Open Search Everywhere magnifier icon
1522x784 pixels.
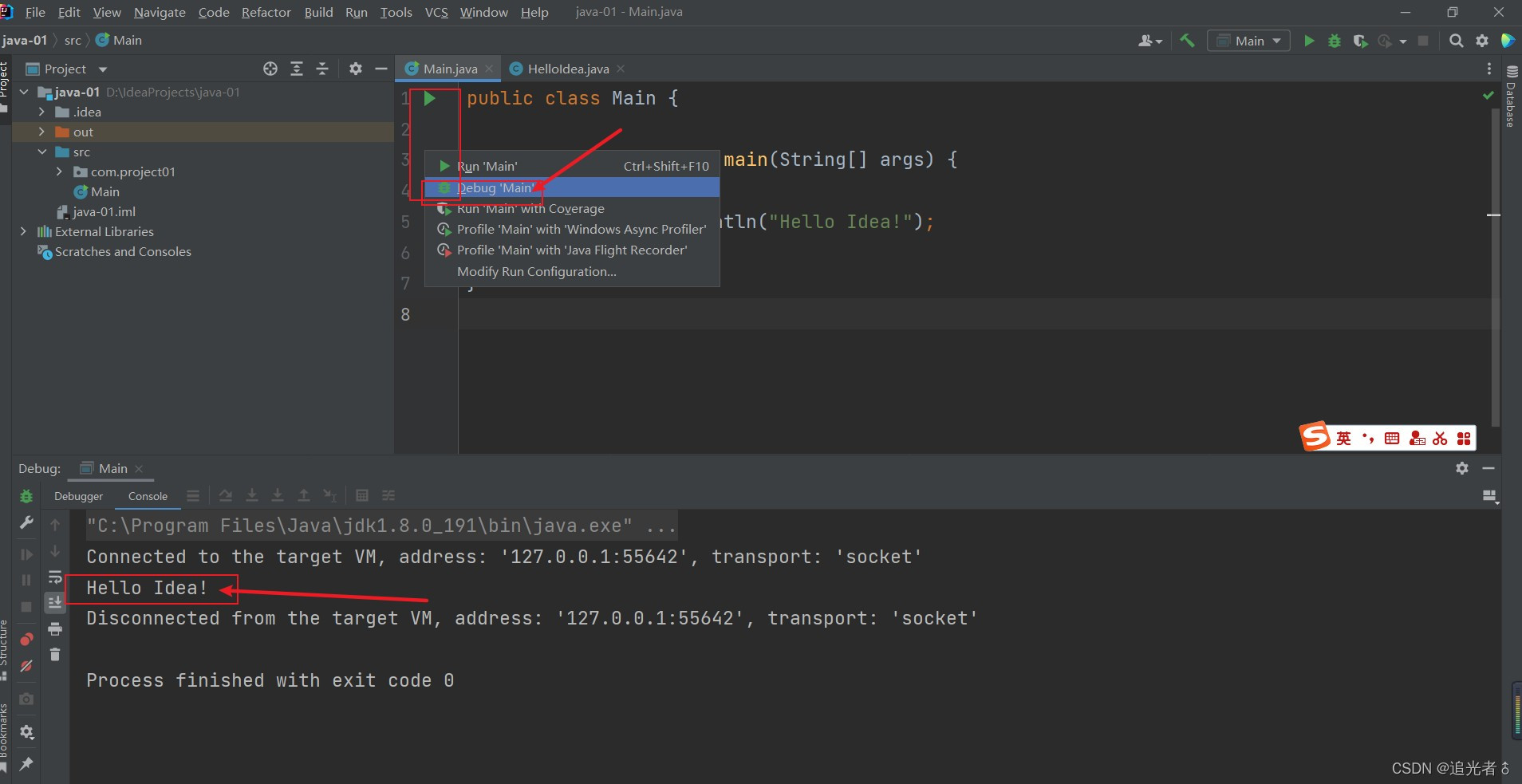click(x=1456, y=41)
